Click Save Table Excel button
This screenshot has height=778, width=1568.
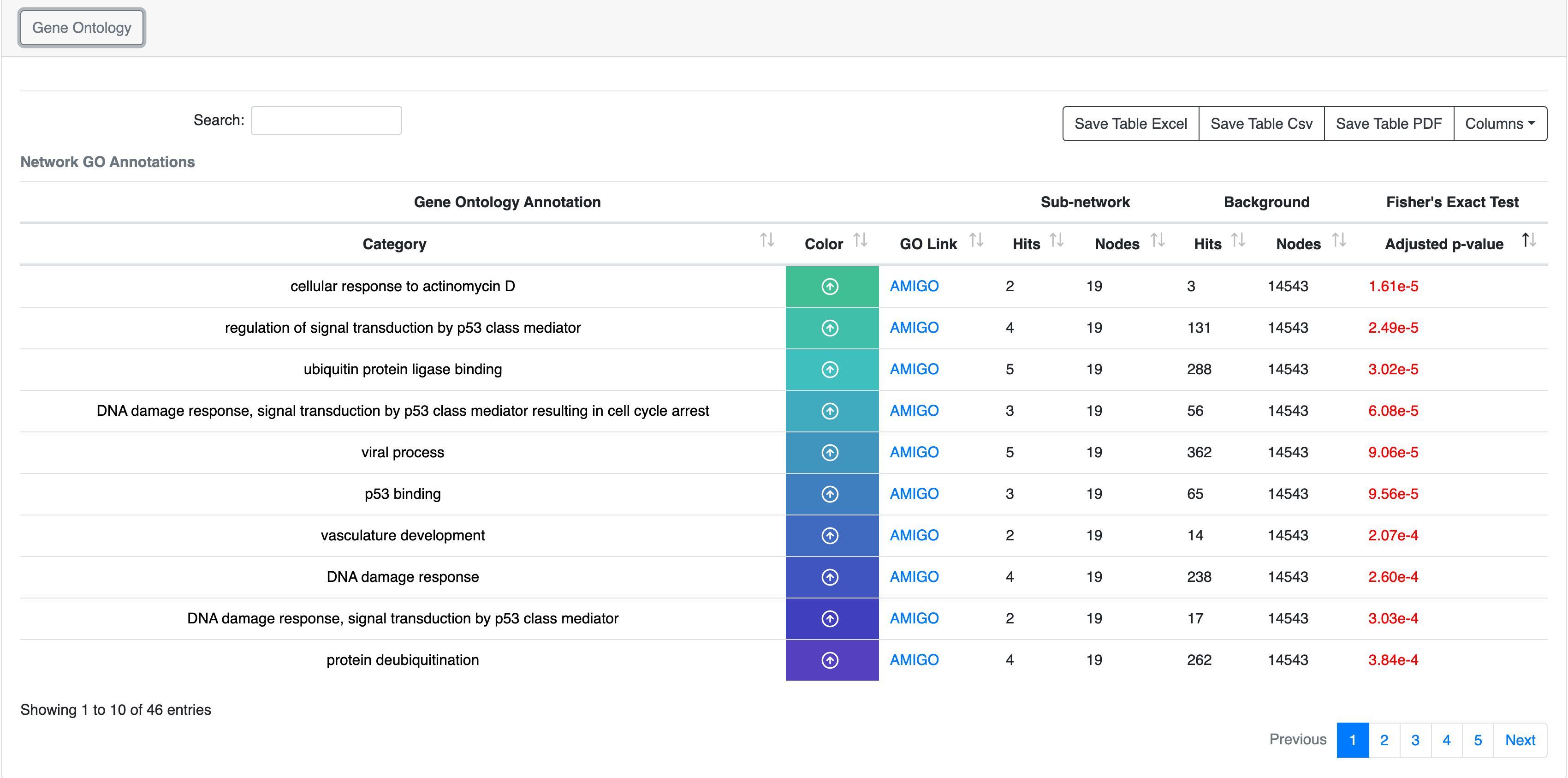(1130, 124)
